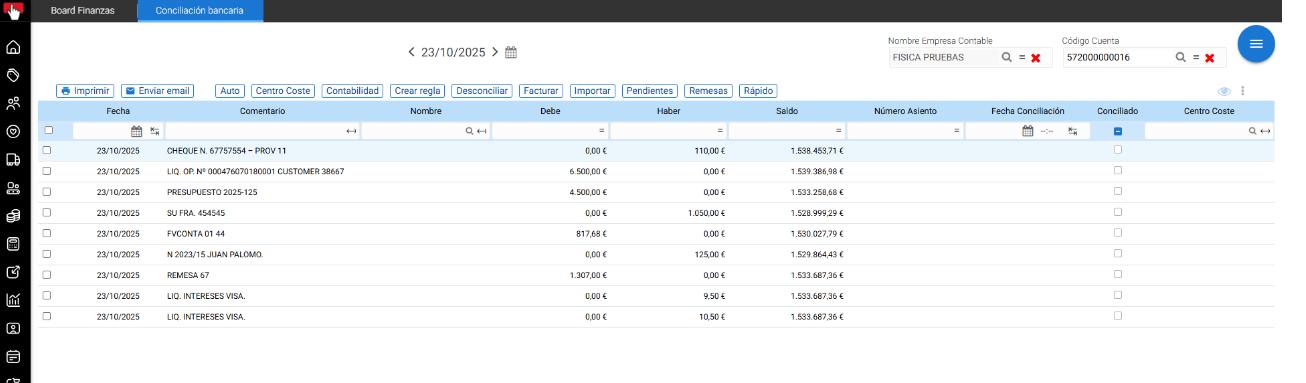The image size is (1306, 383).
Task: Open operator arrows in Centro Coste filter
Action: (1266, 131)
